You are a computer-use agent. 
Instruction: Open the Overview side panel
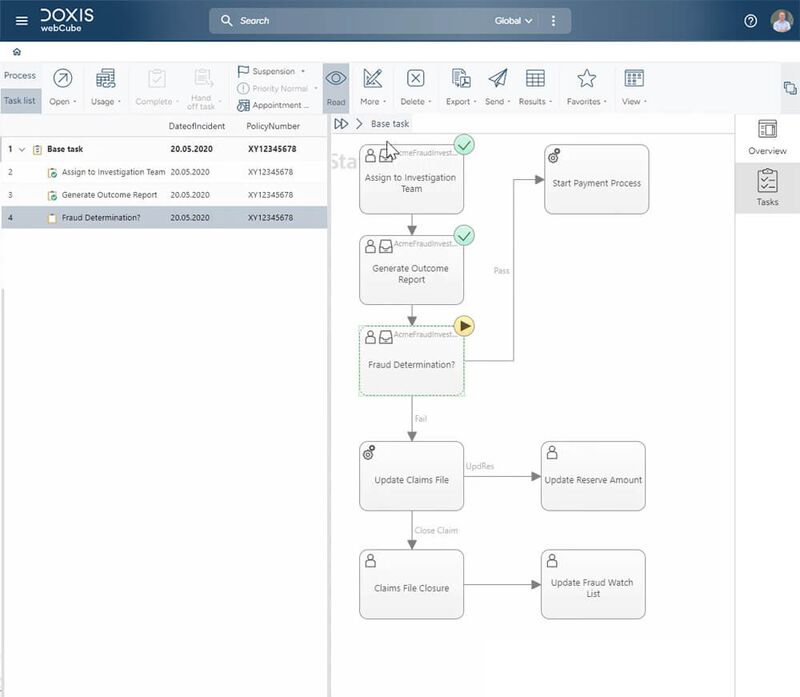pyautogui.click(x=767, y=136)
